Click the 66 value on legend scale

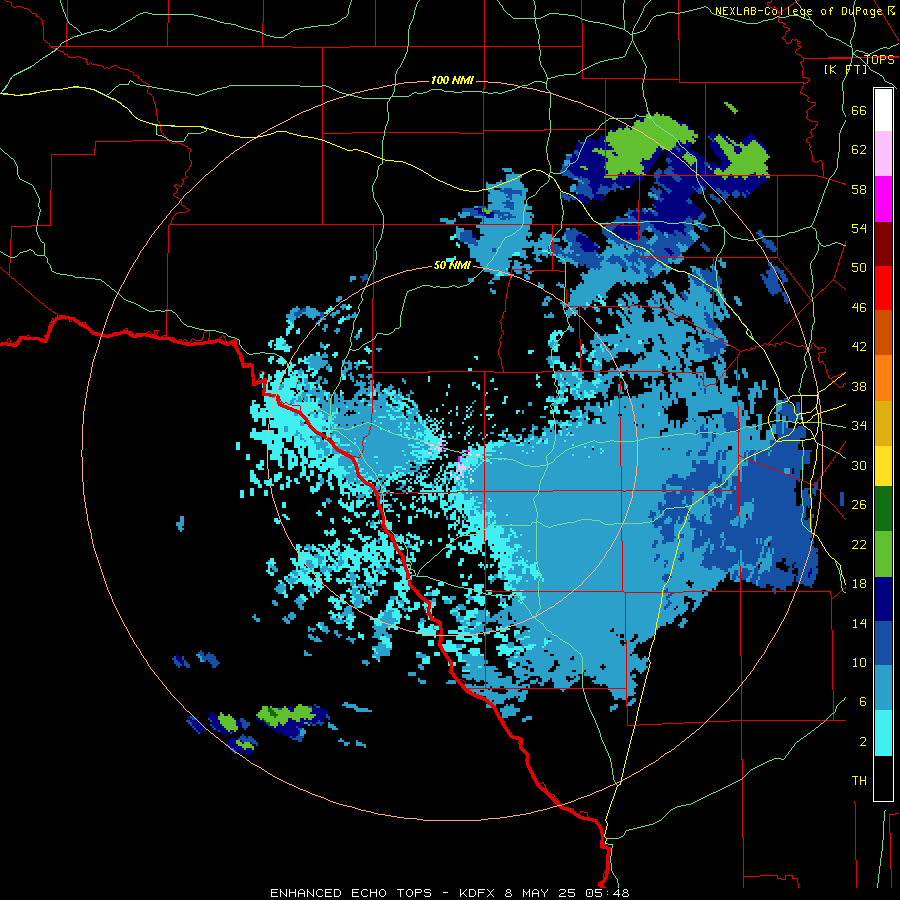tap(859, 110)
